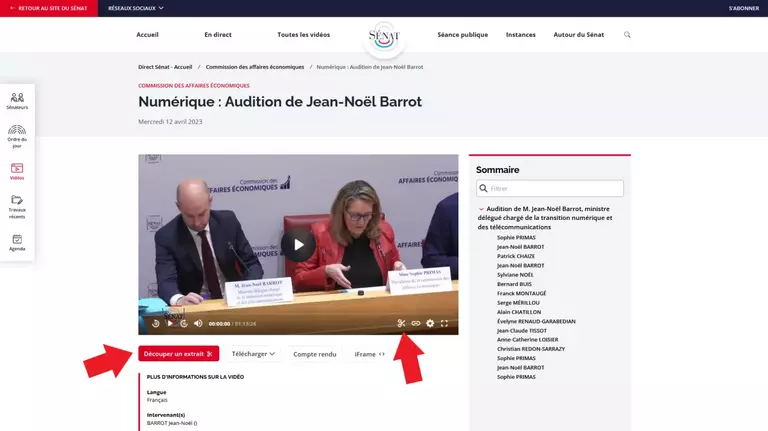The width and height of the screenshot is (768, 431).
Task: Open the Télécharger dropdown
Action: coord(253,353)
